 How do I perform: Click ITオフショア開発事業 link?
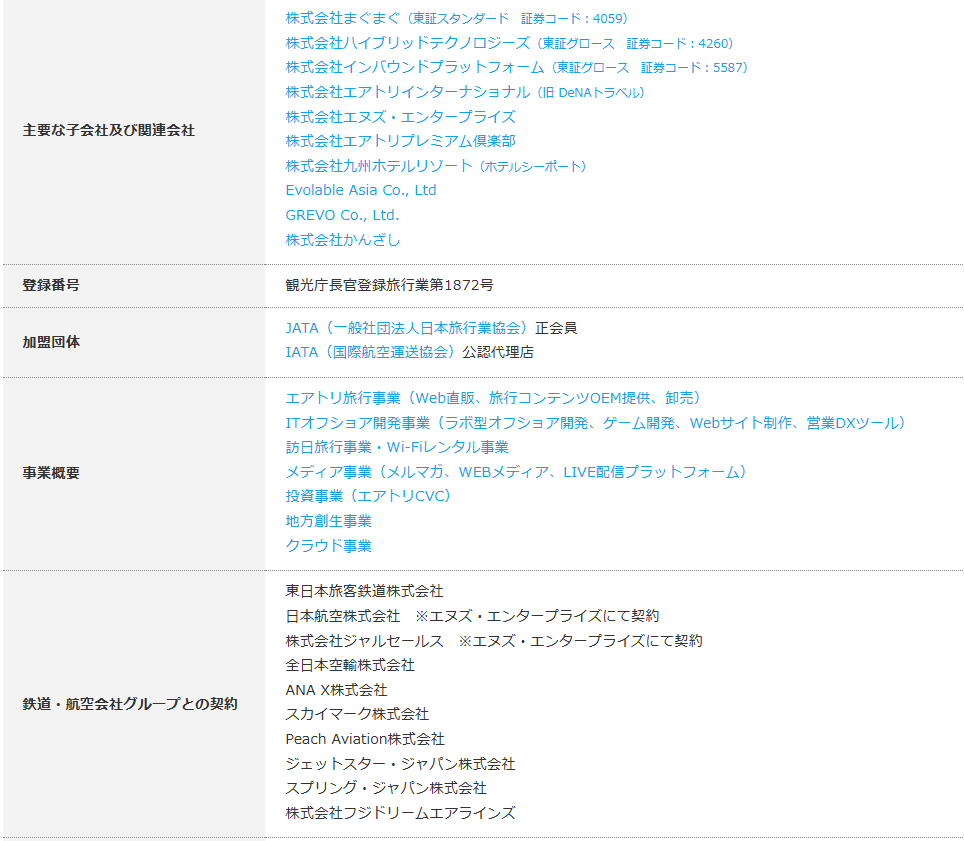coord(596,423)
